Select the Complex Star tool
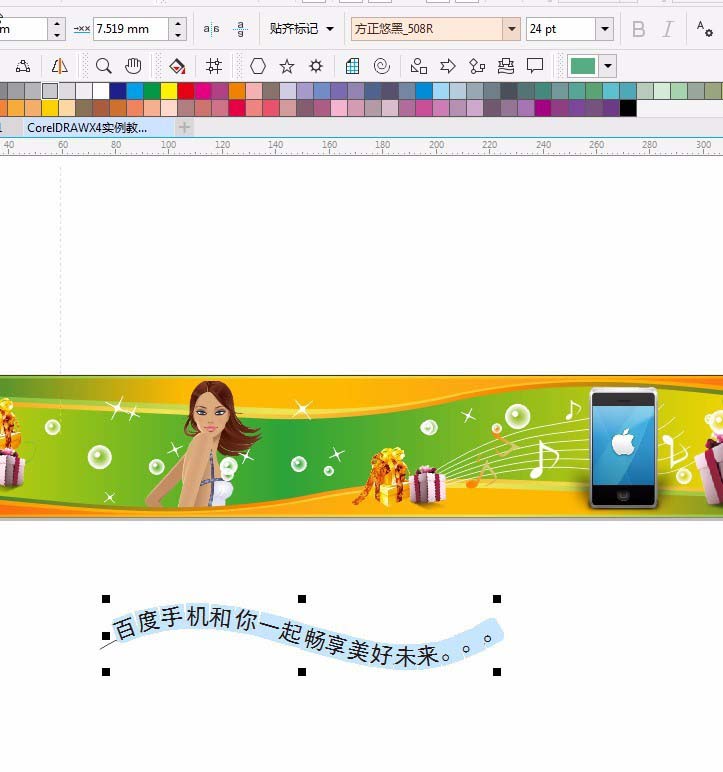This screenshot has height=772, width=723. click(x=316, y=66)
